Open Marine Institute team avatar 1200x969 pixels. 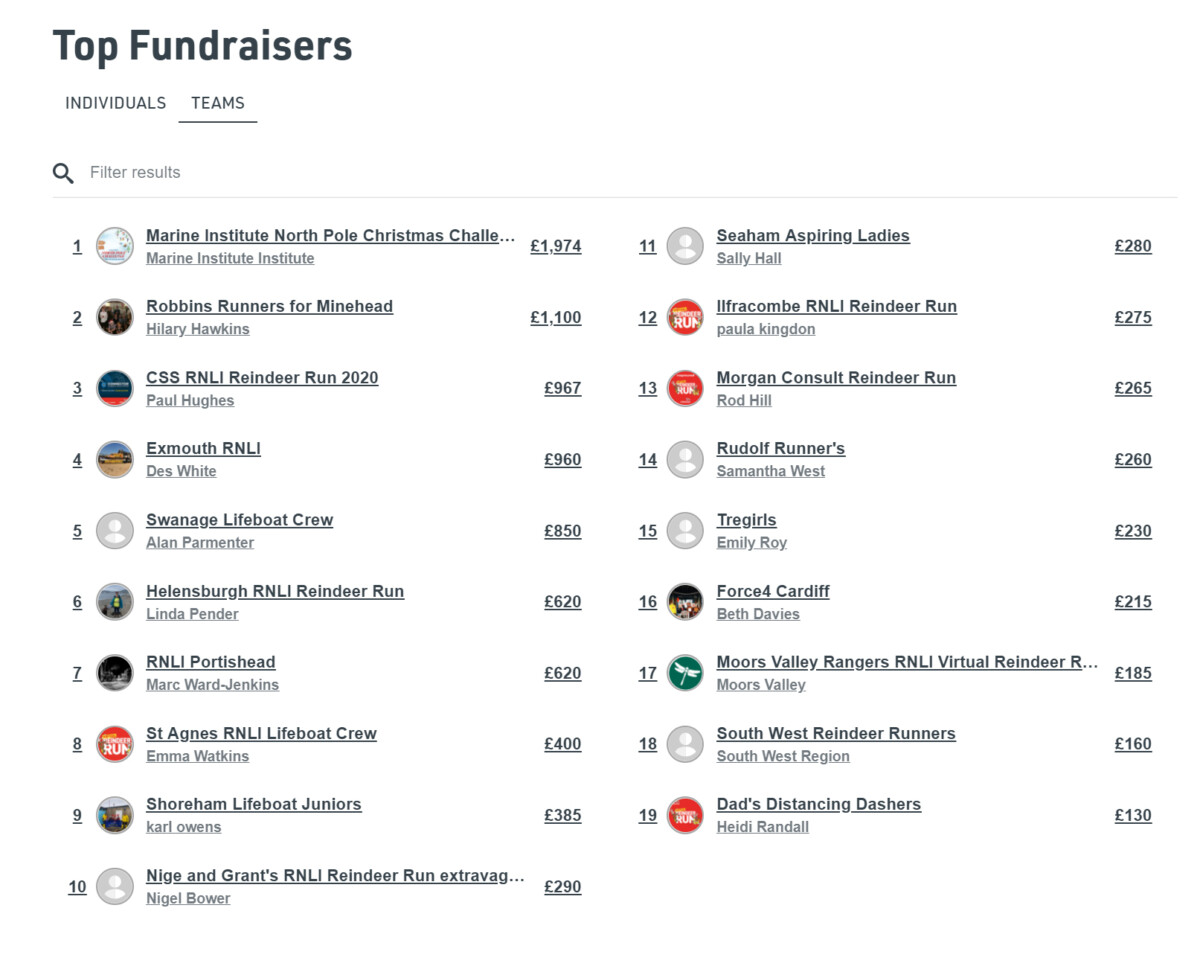click(x=115, y=246)
